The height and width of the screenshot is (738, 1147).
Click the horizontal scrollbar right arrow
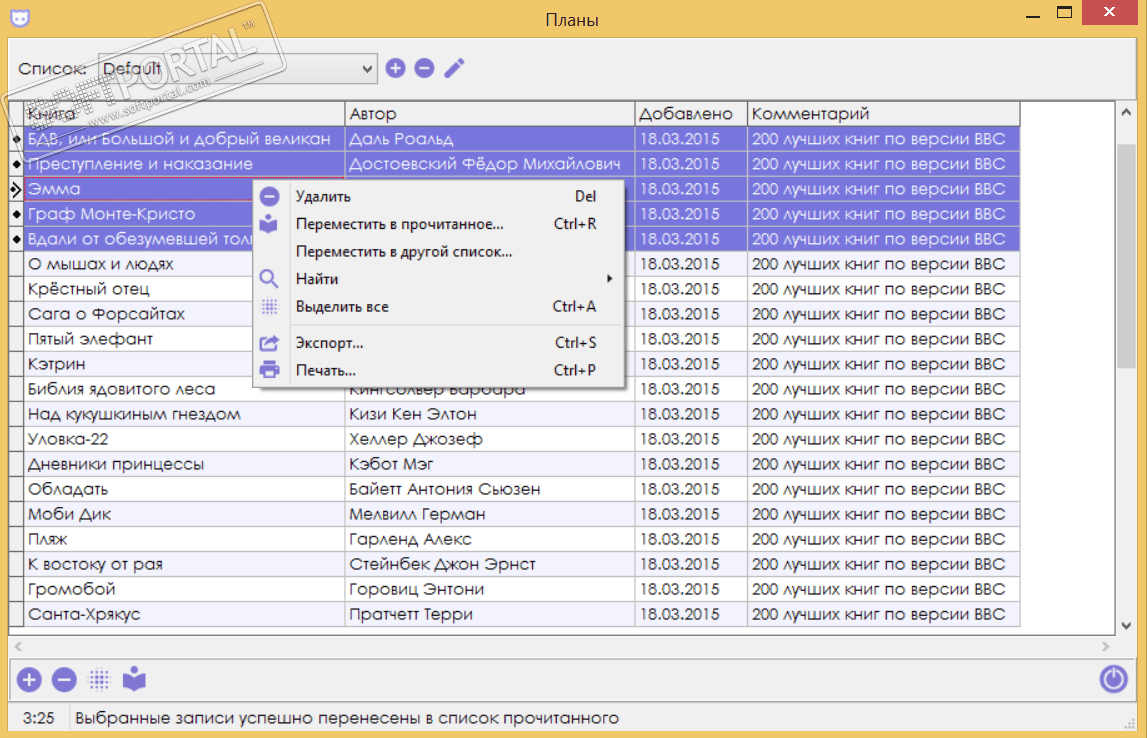1105,647
